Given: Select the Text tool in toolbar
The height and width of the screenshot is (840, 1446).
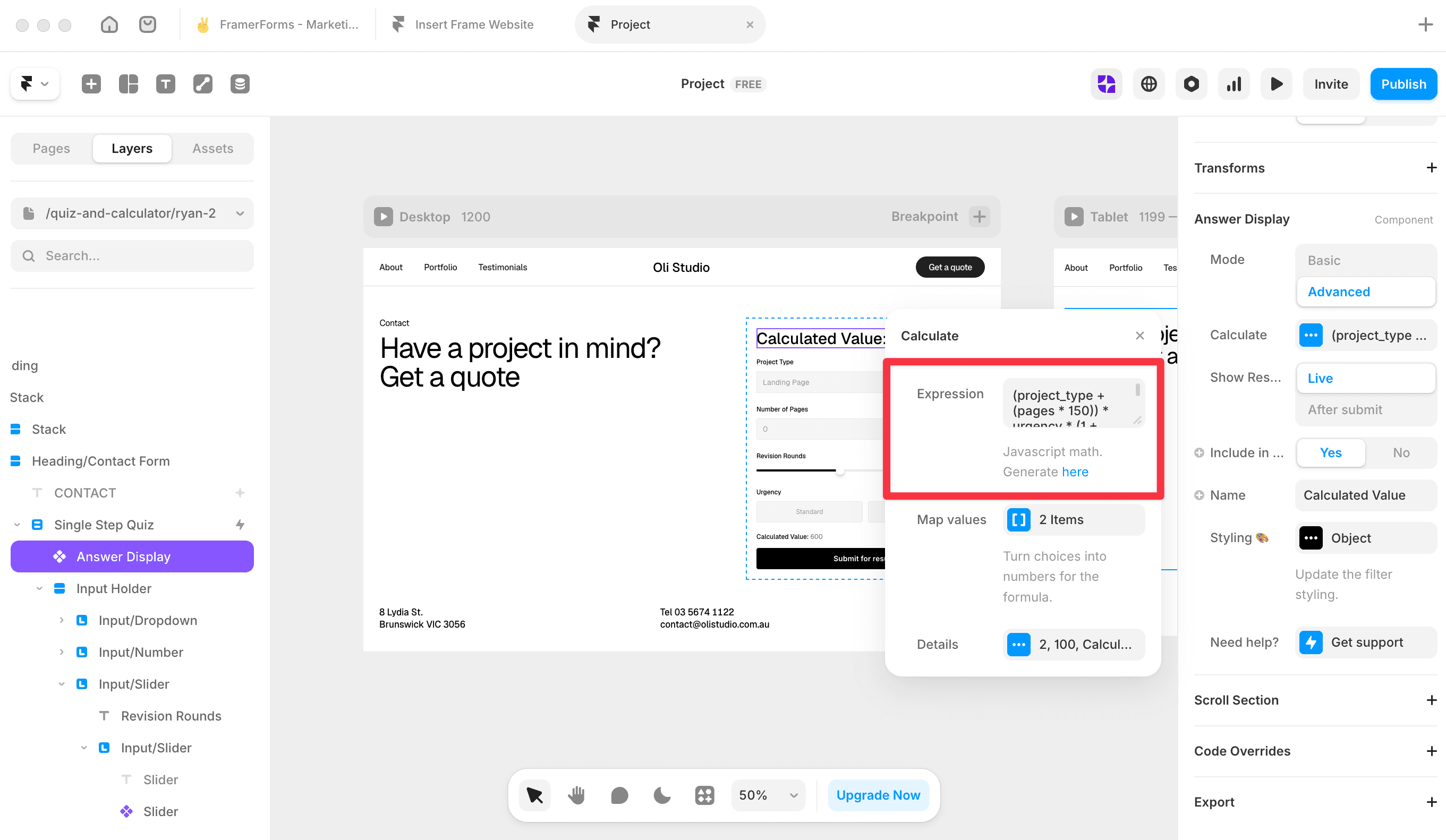Looking at the screenshot, I should pyautogui.click(x=165, y=84).
